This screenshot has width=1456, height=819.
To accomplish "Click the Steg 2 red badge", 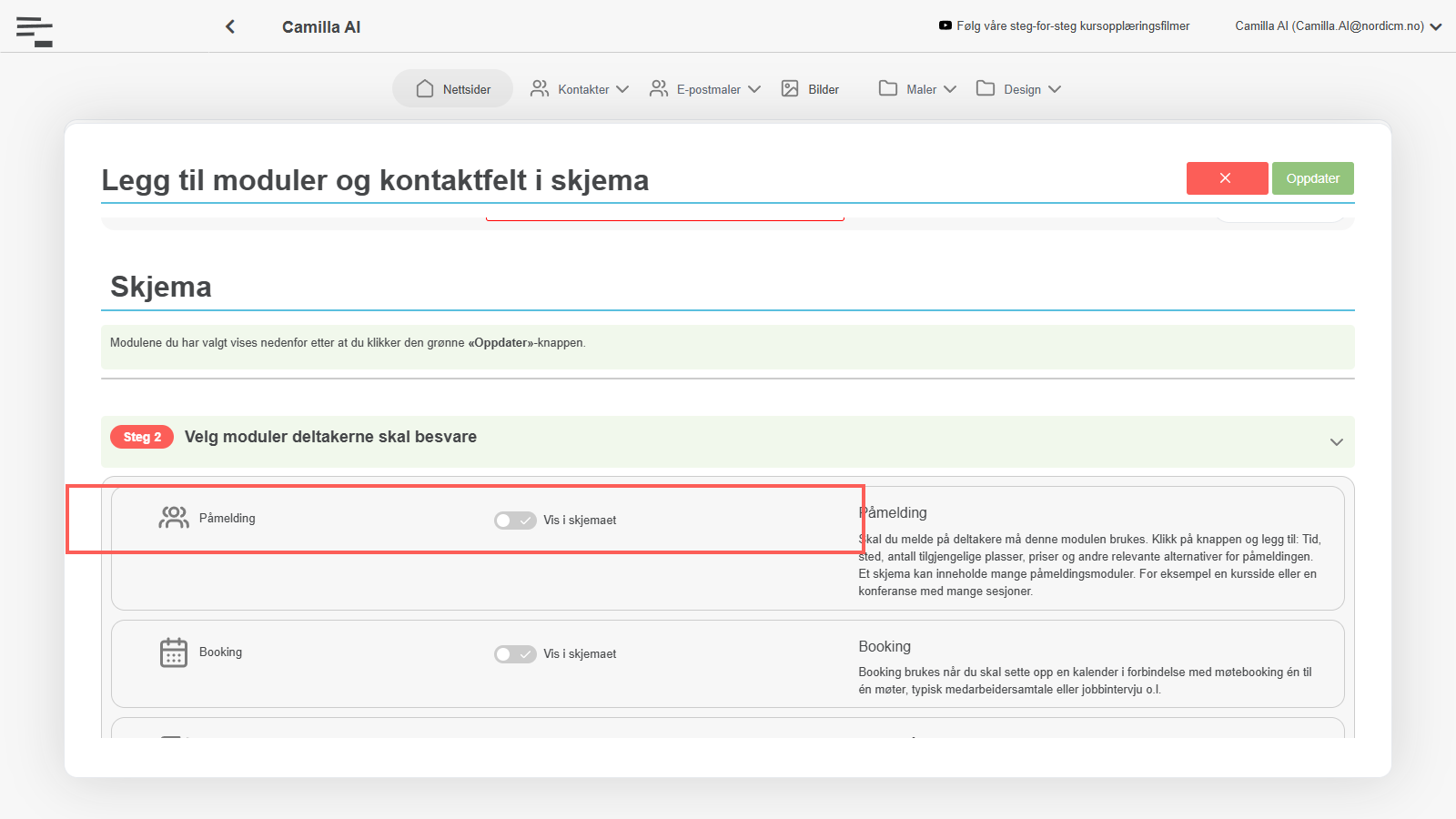I will tap(142, 437).
